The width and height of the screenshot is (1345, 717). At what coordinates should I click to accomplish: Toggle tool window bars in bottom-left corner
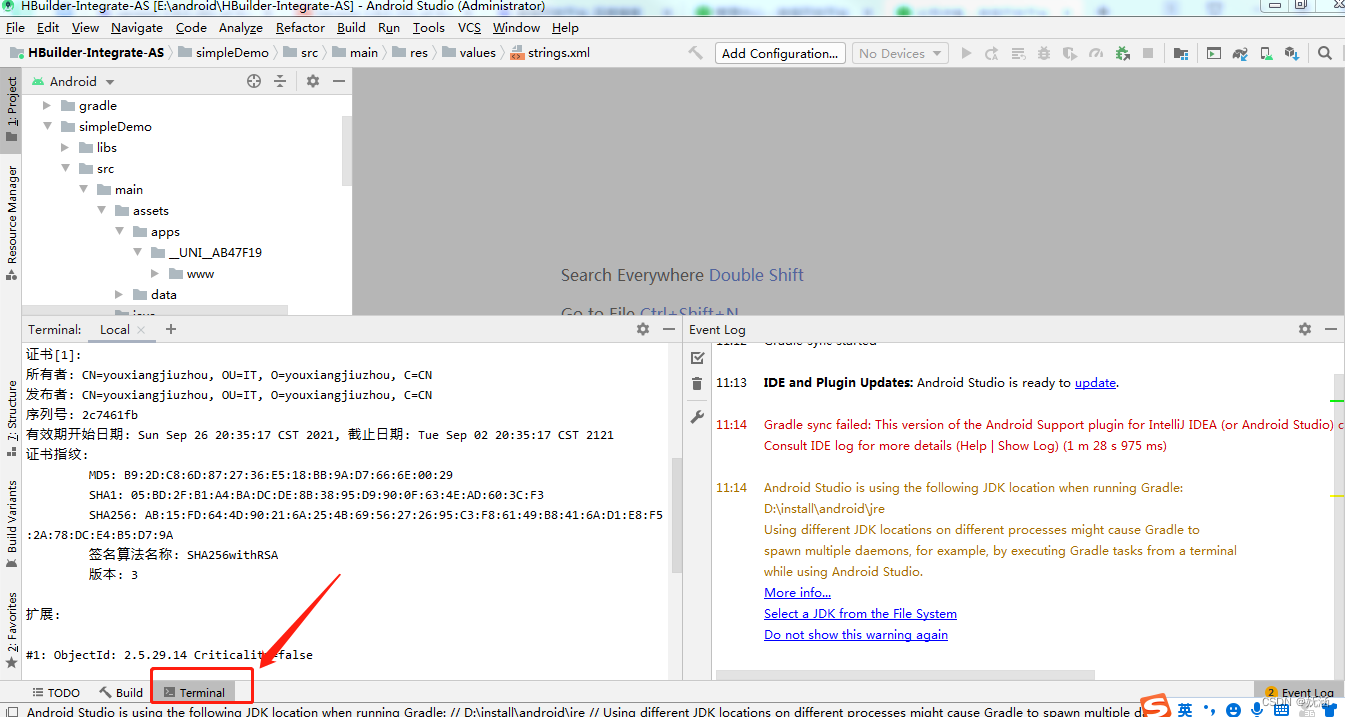click(12, 711)
